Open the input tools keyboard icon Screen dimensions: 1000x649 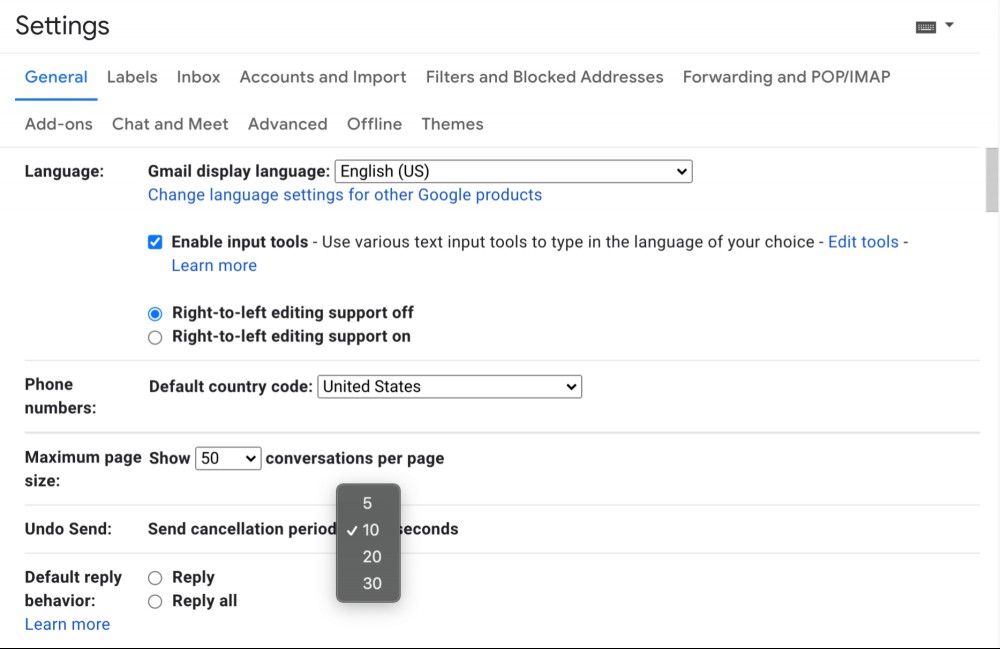click(925, 27)
